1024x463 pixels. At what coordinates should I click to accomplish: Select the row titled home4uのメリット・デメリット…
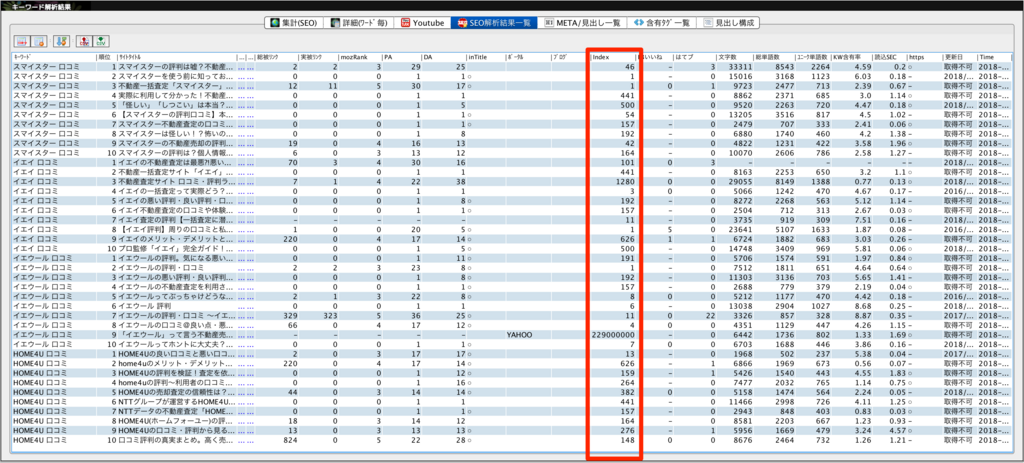click(511, 363)
